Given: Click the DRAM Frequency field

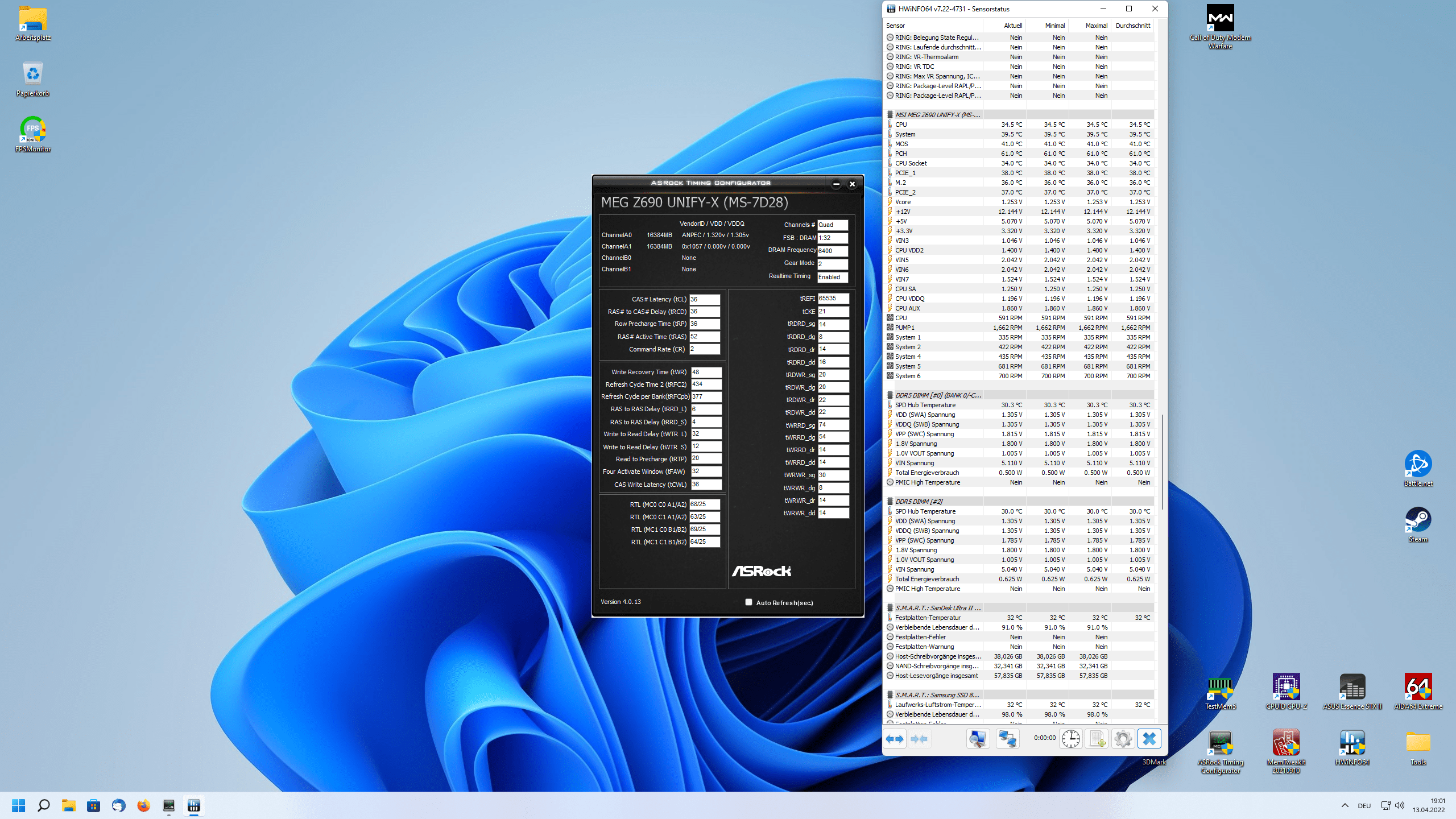Looking at the screenshot, I should point(833,251).
